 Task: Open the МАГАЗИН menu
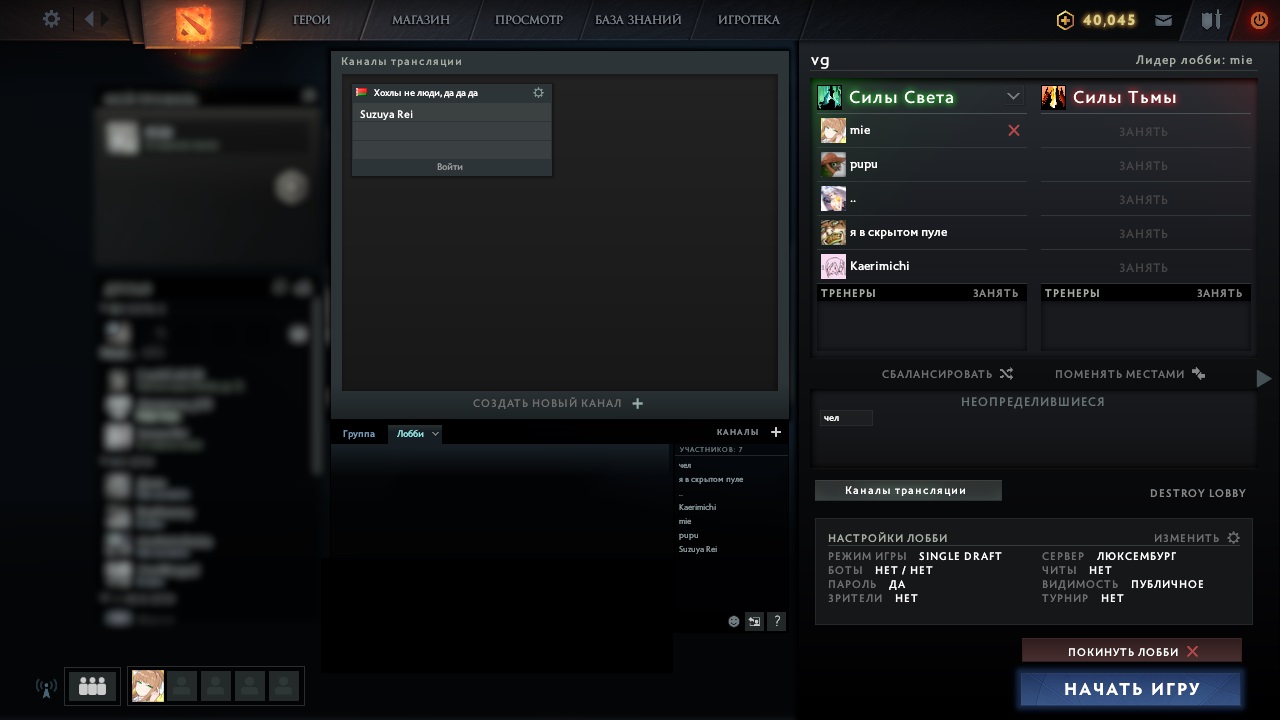pos(420,20)
